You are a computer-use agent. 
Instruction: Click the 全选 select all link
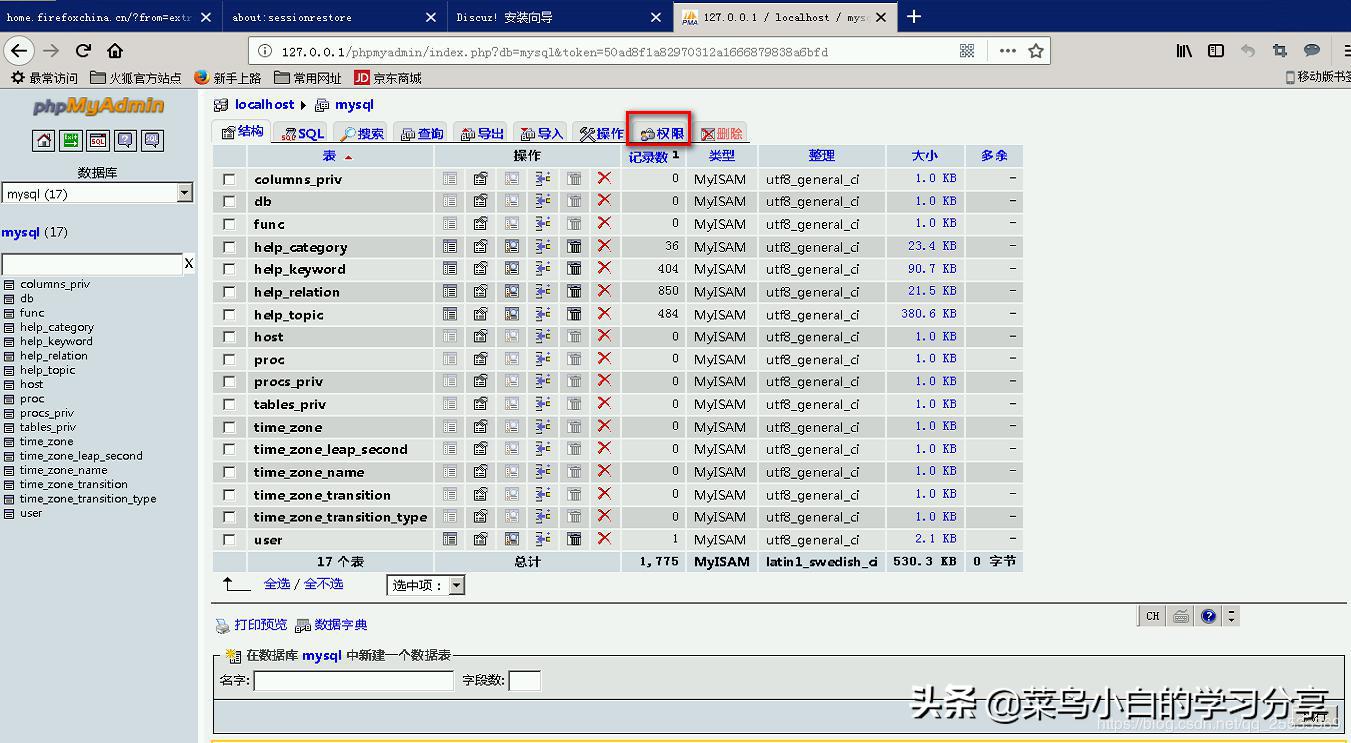coord(278,584)
